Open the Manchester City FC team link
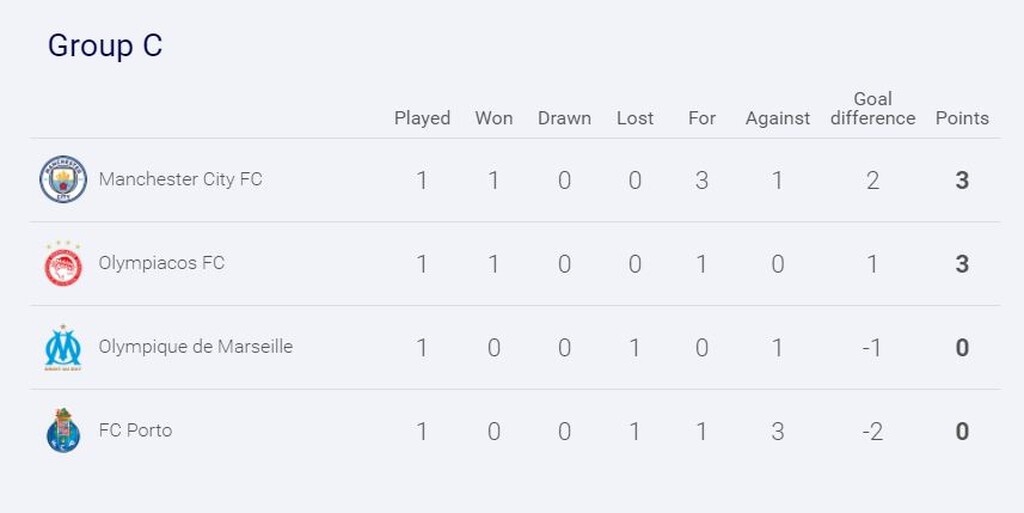The height and width of the screenshot is (513, 1024). pos(180,180)
